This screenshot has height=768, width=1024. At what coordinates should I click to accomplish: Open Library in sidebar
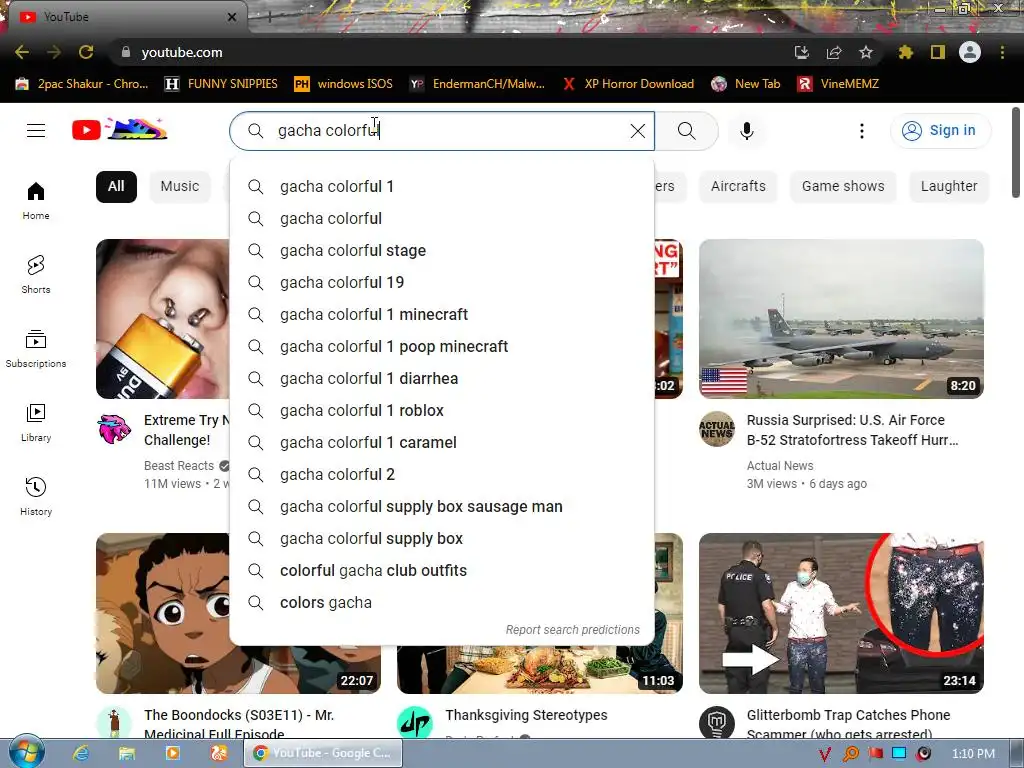[x=36, y=423]
